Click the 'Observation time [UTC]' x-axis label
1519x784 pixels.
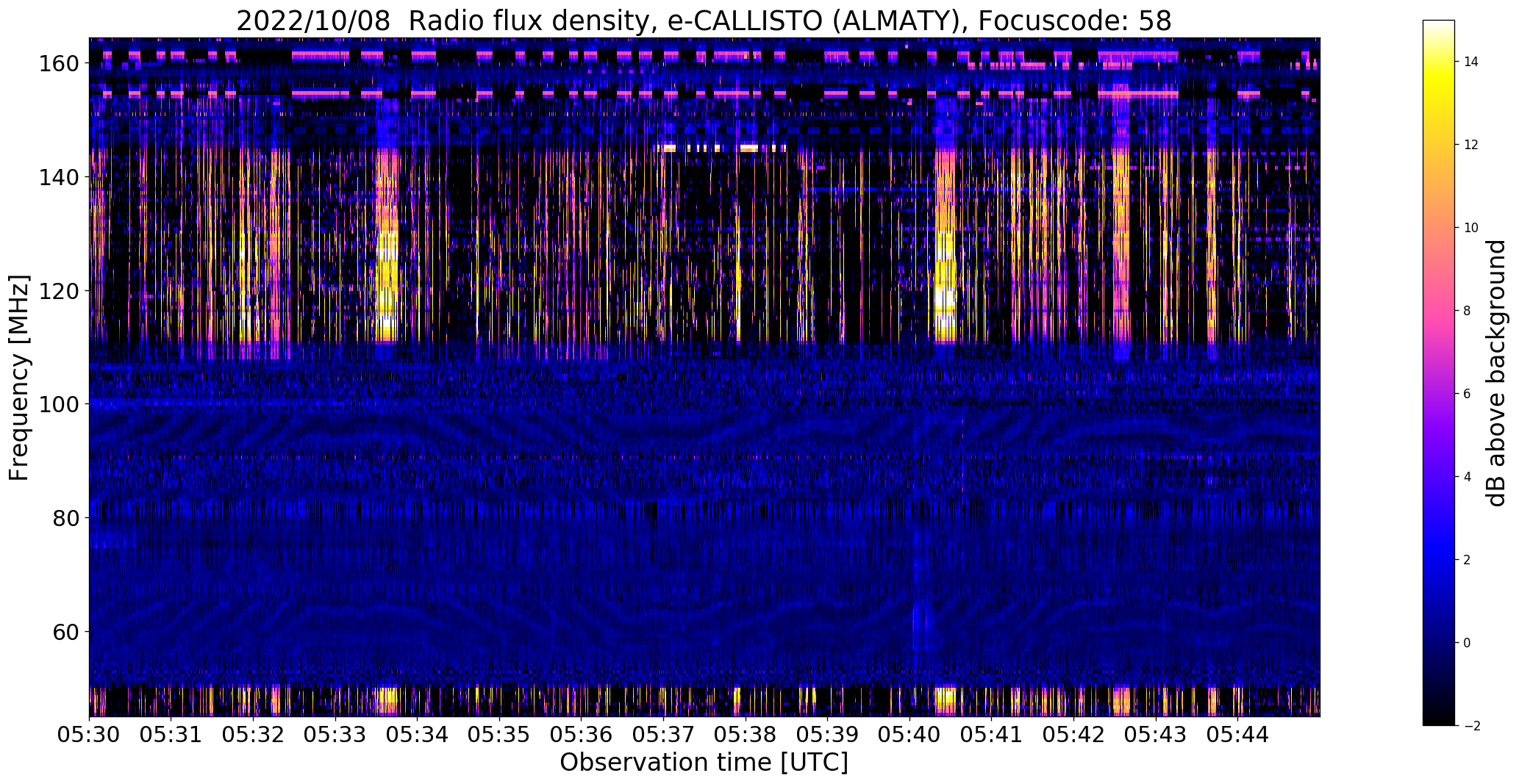point(704,762)
